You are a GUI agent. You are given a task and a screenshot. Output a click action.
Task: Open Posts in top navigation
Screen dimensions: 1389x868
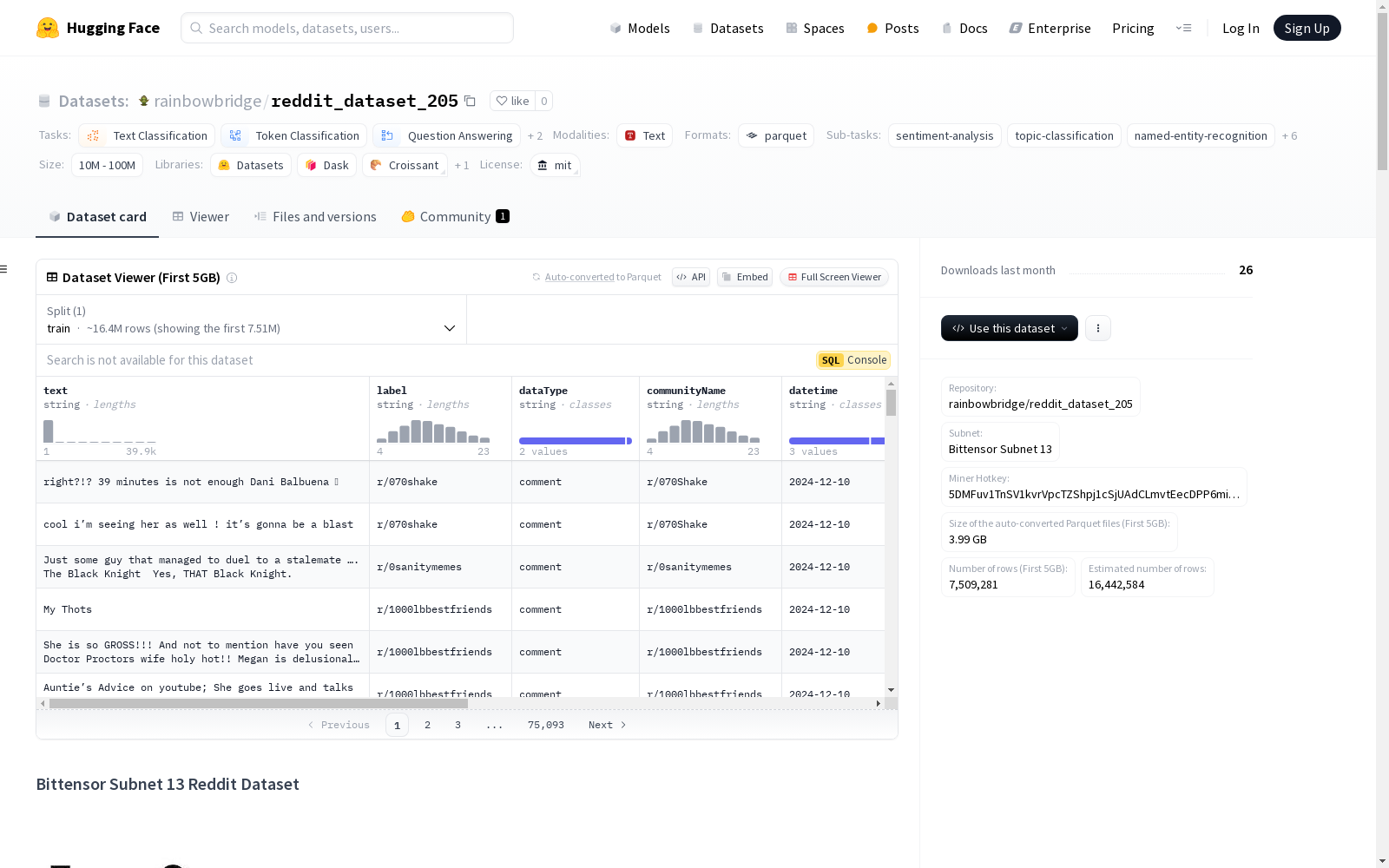(892, 28)
